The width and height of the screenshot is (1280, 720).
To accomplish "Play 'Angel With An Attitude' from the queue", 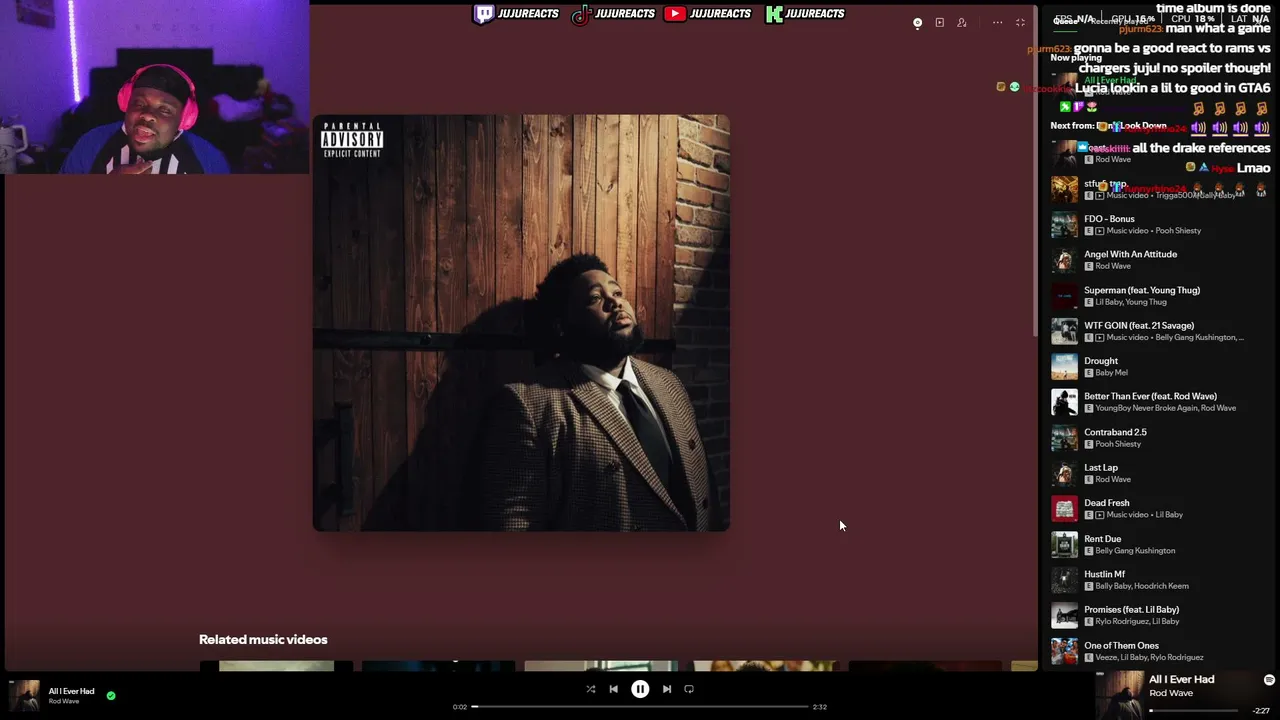I will tap(1160, 260).
